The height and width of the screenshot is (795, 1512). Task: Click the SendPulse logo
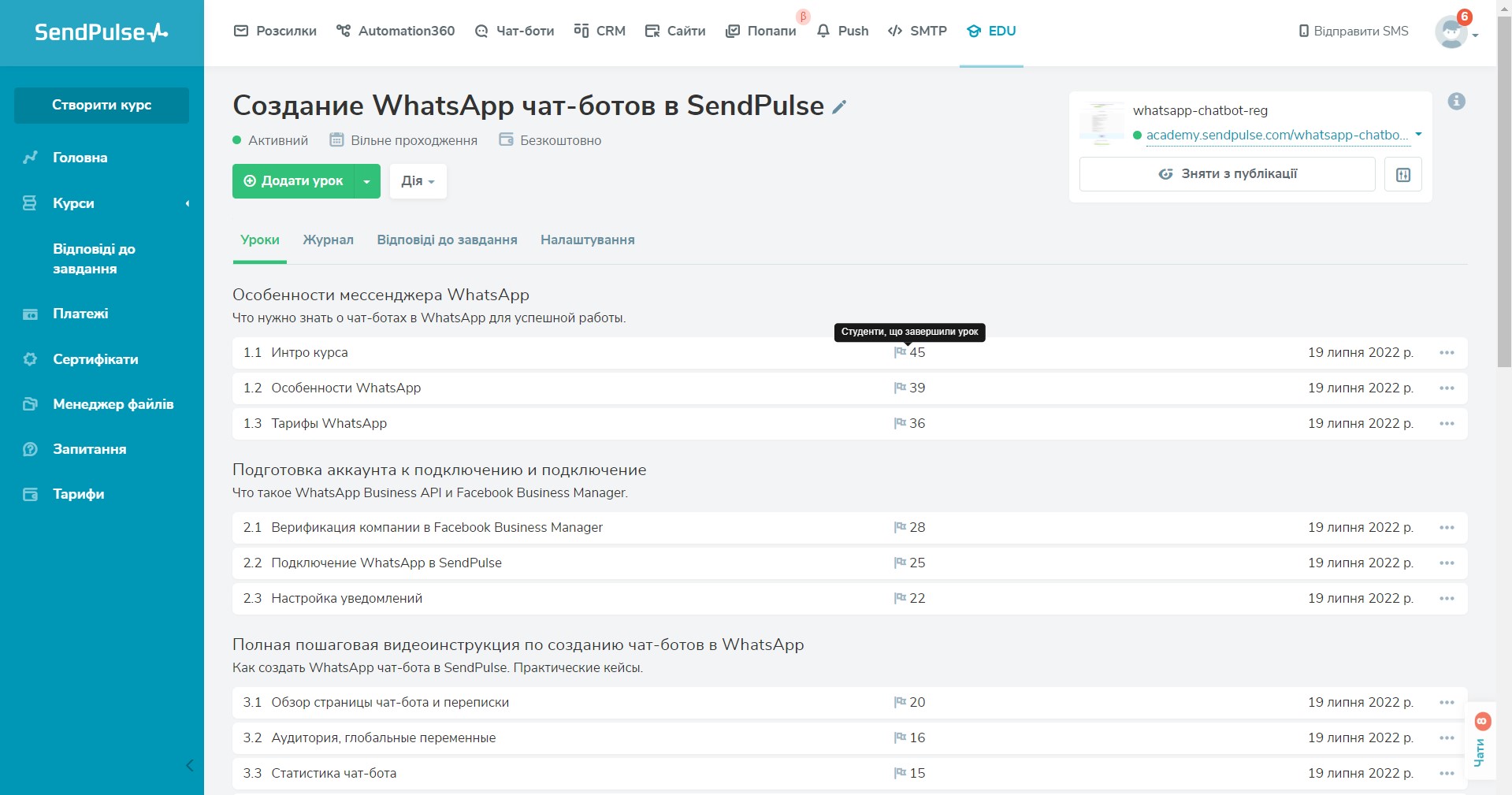tap(101, 32)
